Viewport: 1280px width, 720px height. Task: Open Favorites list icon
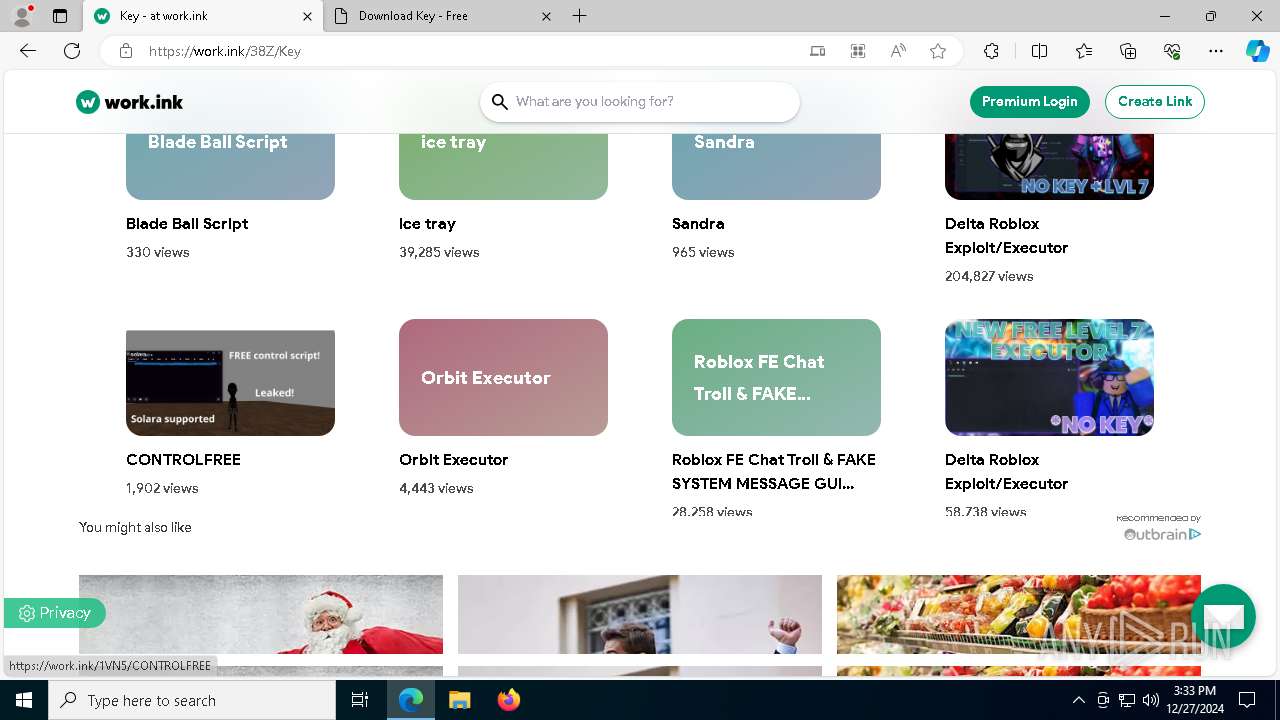pos(1084,51)
